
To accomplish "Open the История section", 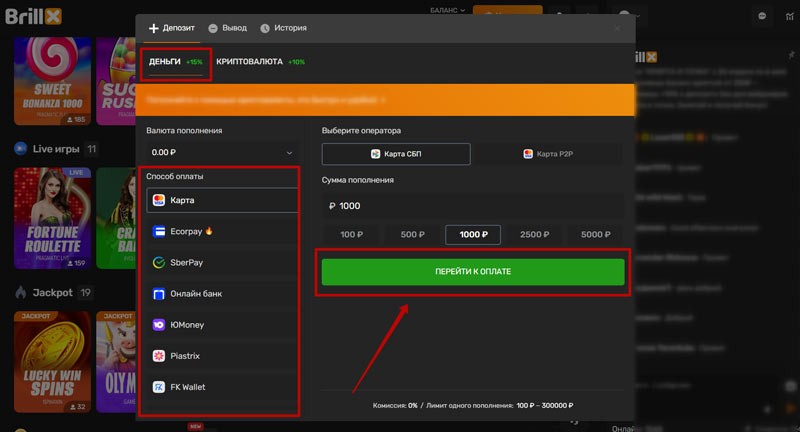I will click(283, 28).
